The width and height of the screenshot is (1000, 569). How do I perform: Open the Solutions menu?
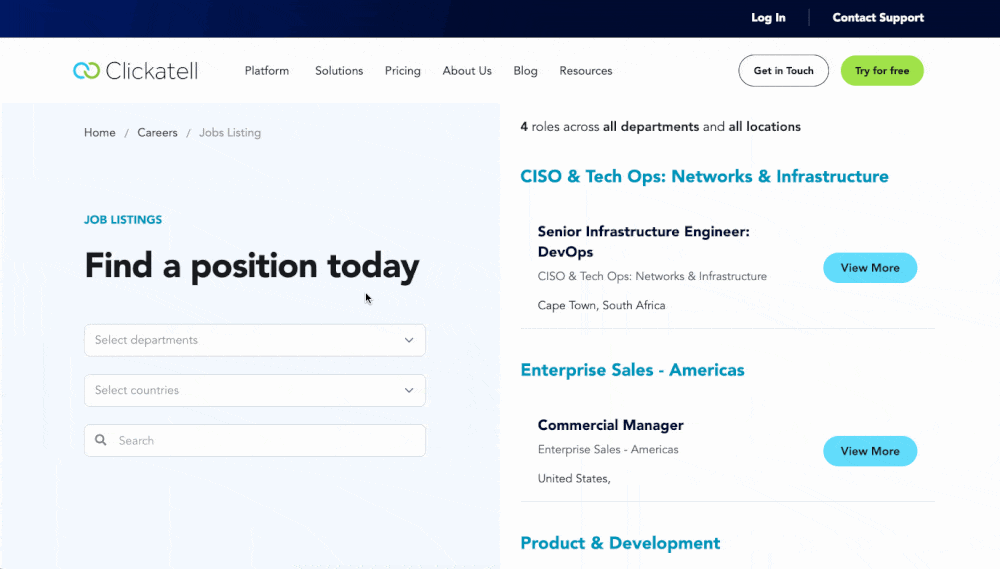click(339, 71)
